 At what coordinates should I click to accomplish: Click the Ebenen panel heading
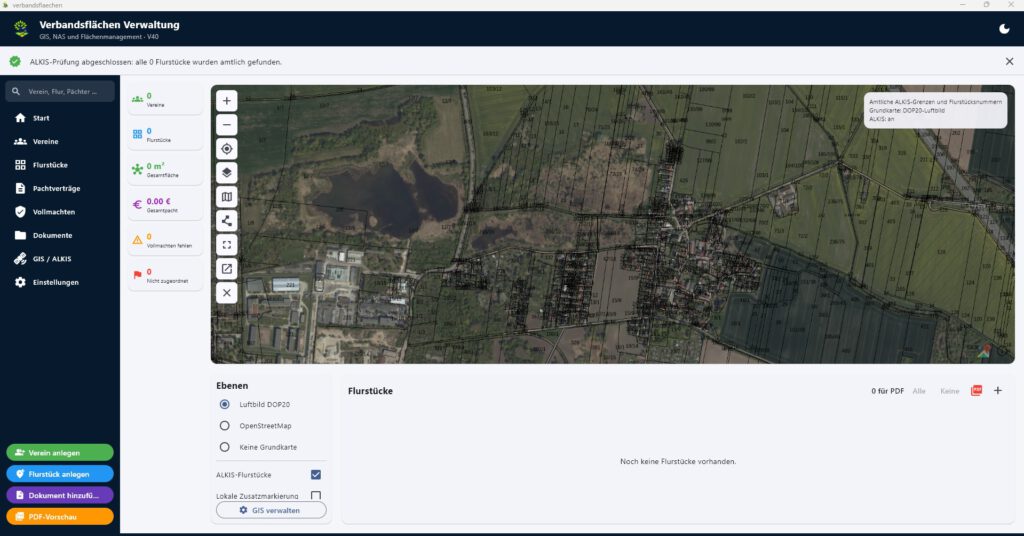[232, 386]
